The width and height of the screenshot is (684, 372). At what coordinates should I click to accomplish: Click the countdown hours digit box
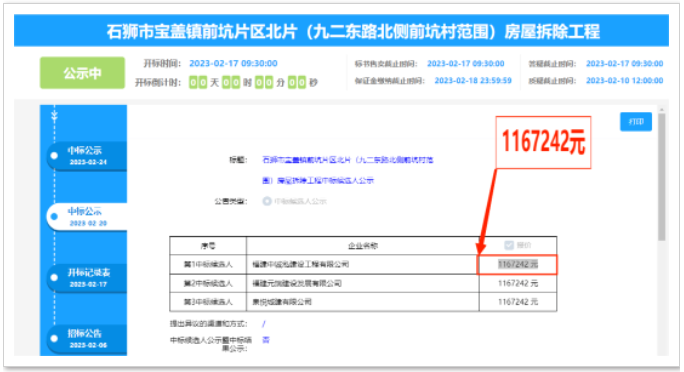tap(231, 82)
